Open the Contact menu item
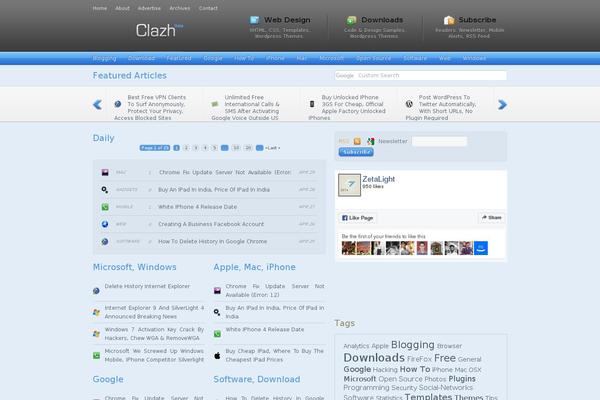The width and height of the screenshot is (600, 400). (x=208, y=8)
